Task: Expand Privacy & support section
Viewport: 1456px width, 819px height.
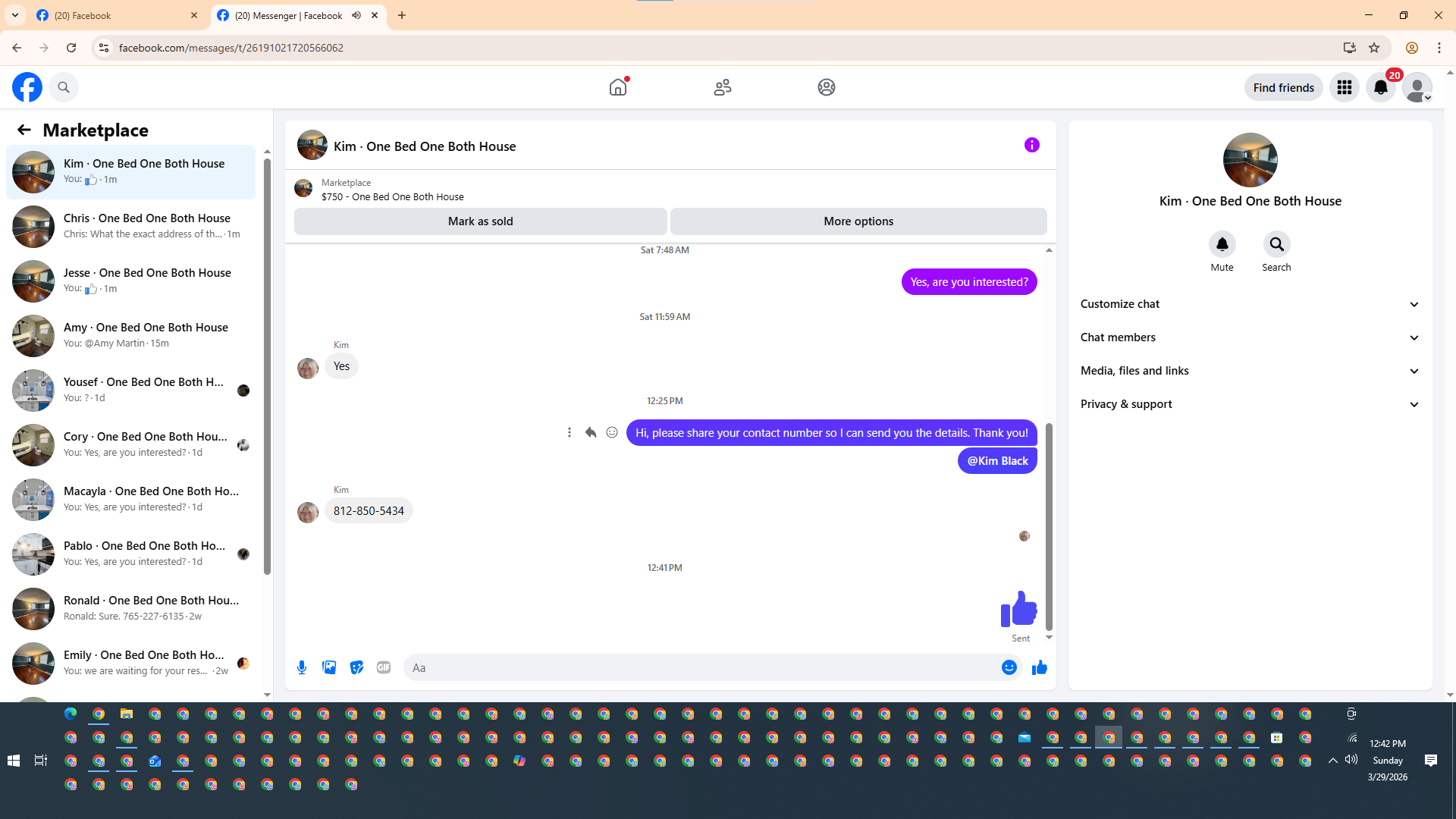Action: coord(1250,404)
